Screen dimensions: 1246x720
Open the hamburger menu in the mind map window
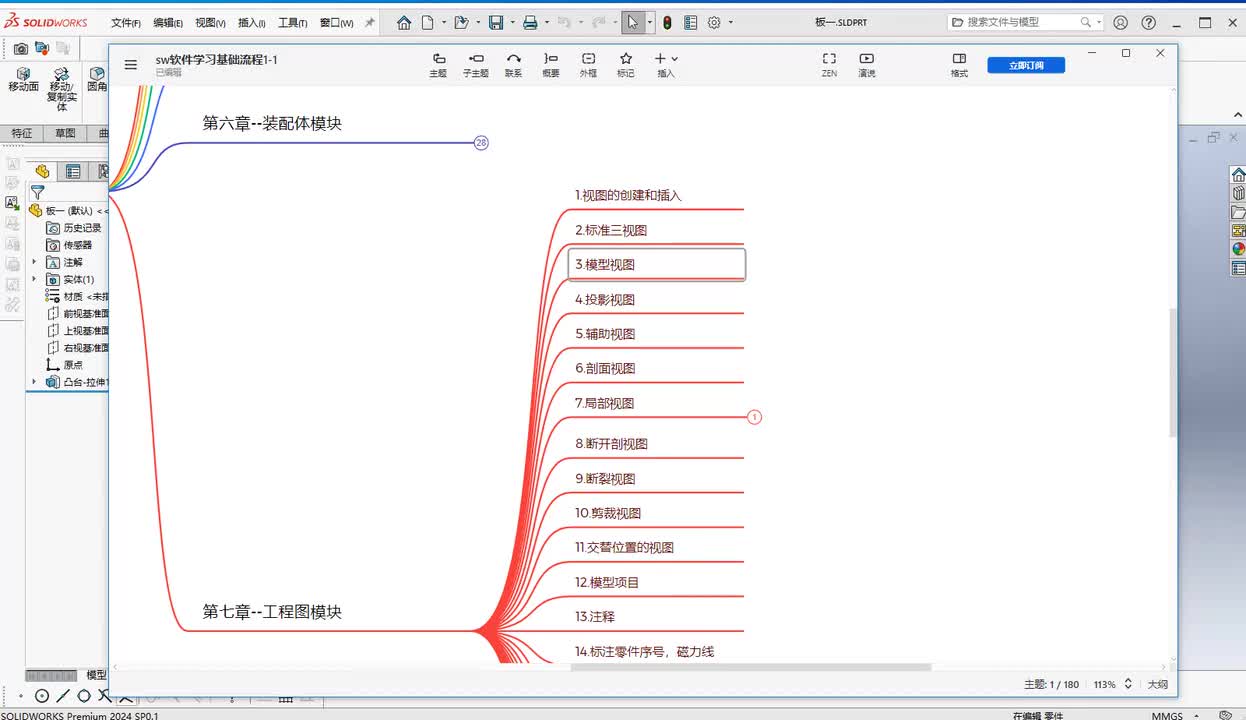pyautogui.click(x=131, y=65)
